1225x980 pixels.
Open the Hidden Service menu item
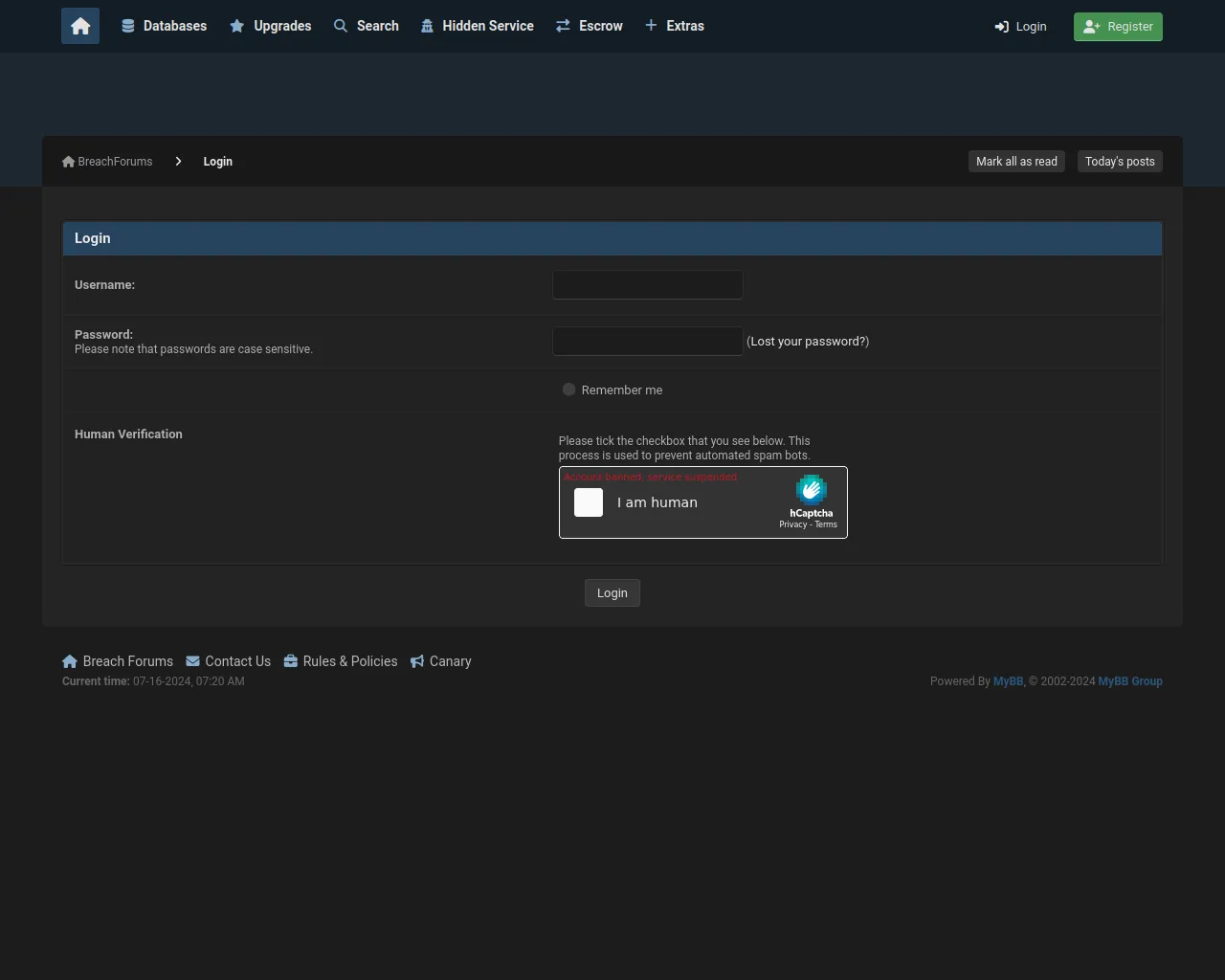coord(478,26)
